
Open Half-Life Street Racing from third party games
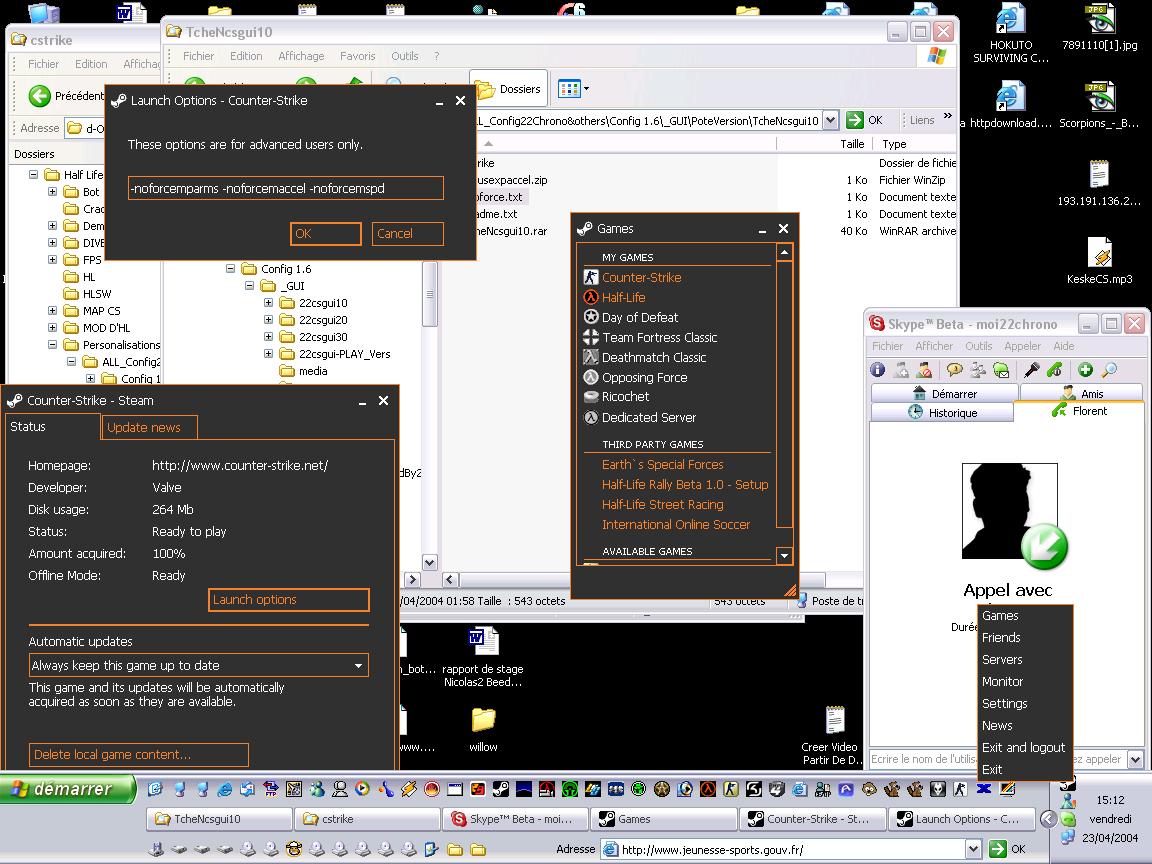coord(663,505)
